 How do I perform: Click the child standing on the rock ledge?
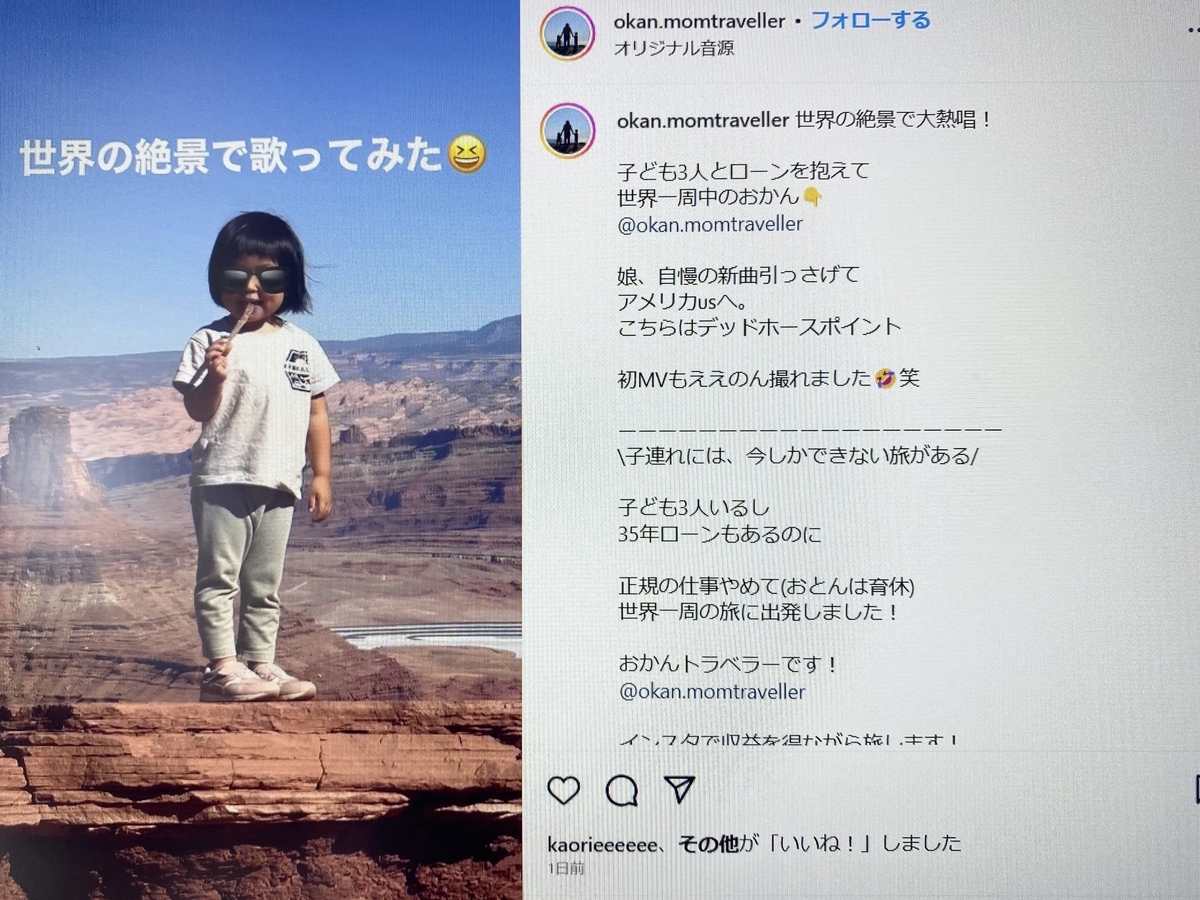click(x=256, y=455)
